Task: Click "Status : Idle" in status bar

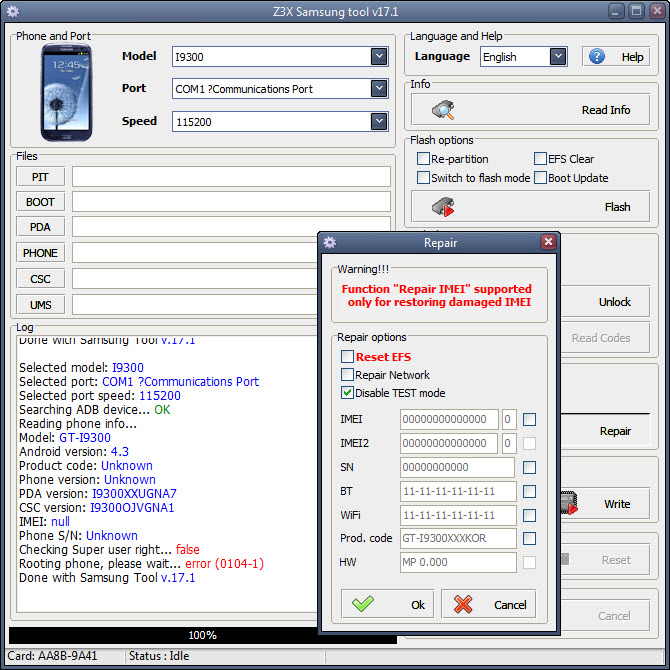Action: 159,655
